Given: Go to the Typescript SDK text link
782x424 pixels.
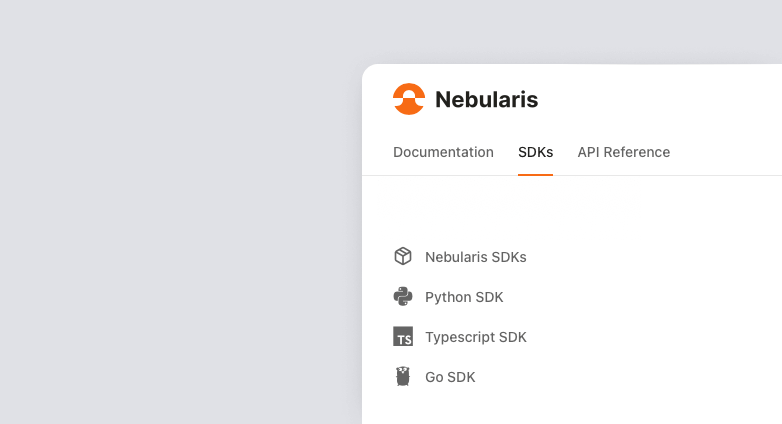Looking at the screenshot, I should [475, 337].
